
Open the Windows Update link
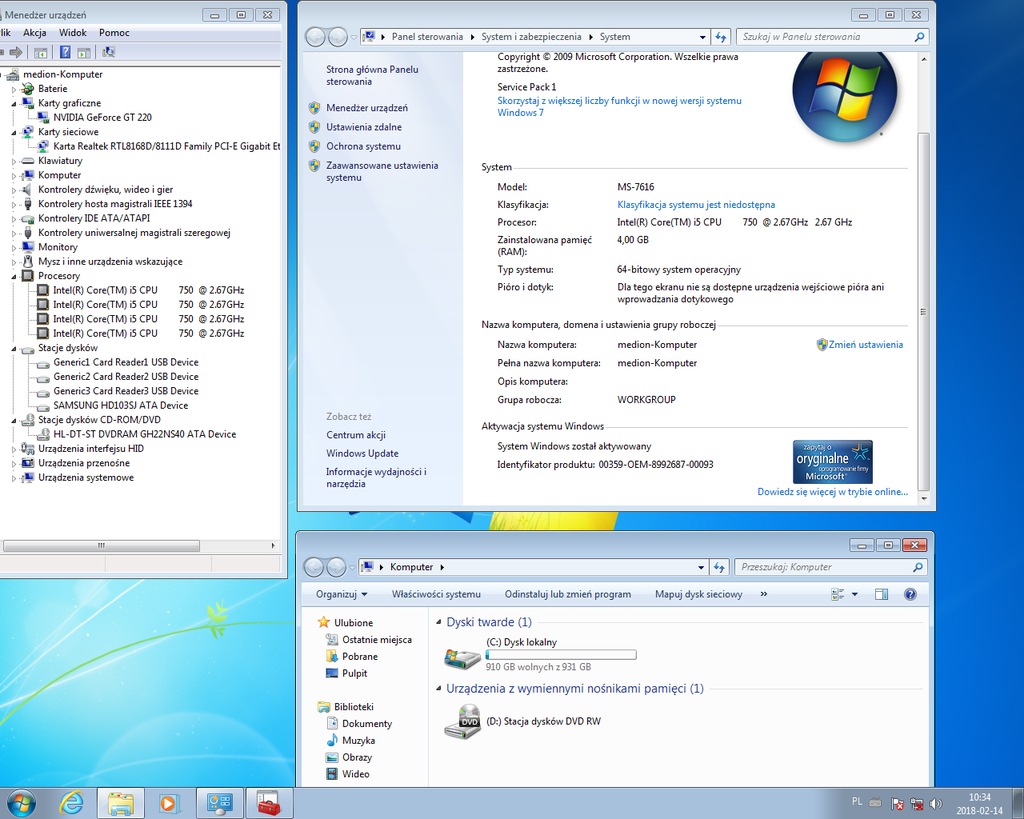[x=362, y=453]
